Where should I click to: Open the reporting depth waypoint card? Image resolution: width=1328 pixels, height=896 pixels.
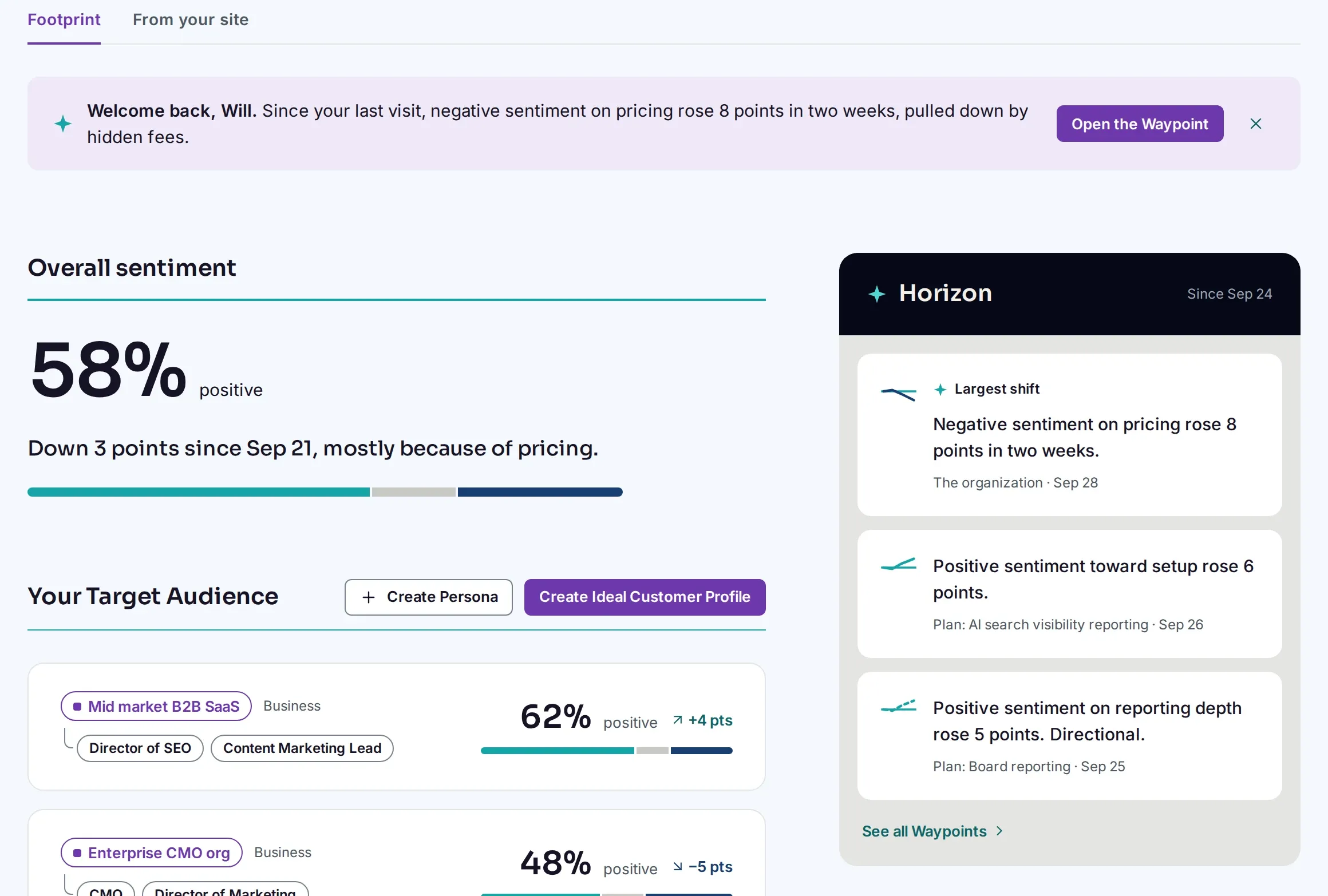pos(1069,736)
